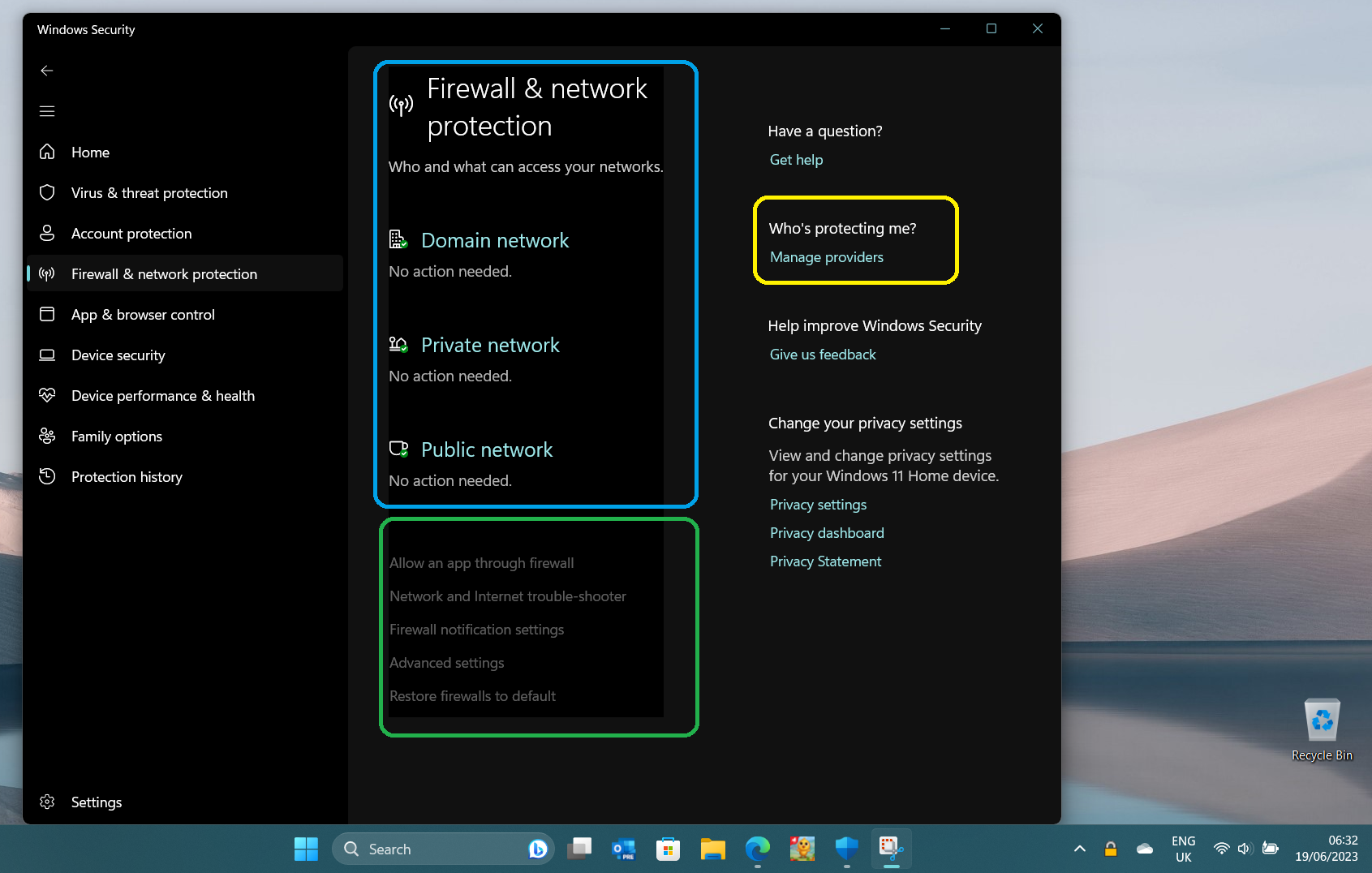1372x873 pixels.
Task: Click the back arrow in Windows Security
Action: 47,71
